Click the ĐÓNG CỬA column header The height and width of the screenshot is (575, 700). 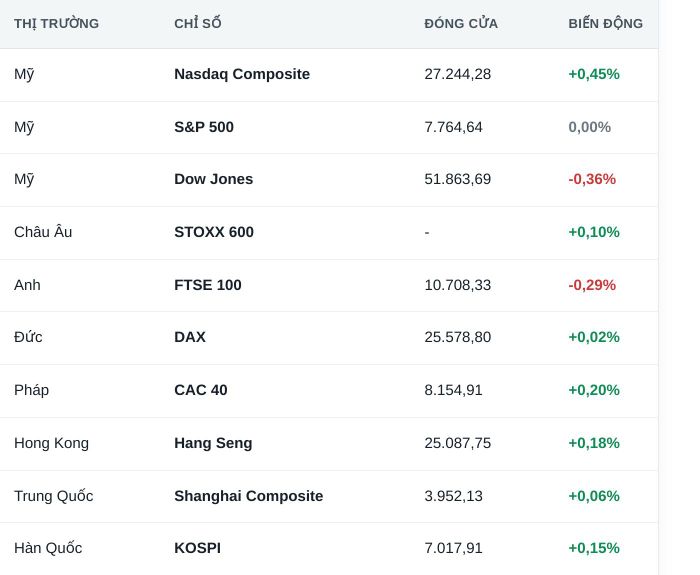coord(461,24)
